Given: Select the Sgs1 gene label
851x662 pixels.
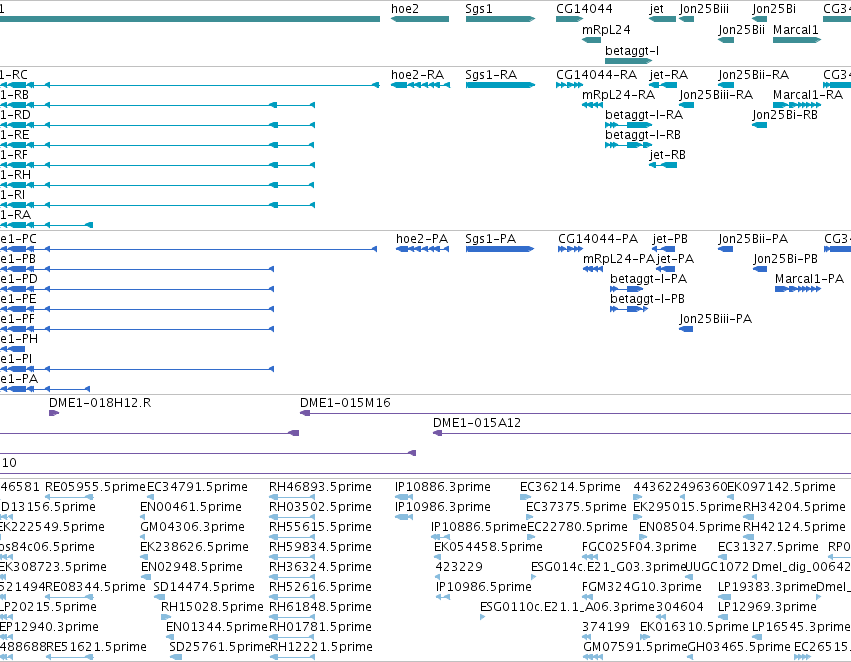Looking at the screenshot, I should pos(479,9).
